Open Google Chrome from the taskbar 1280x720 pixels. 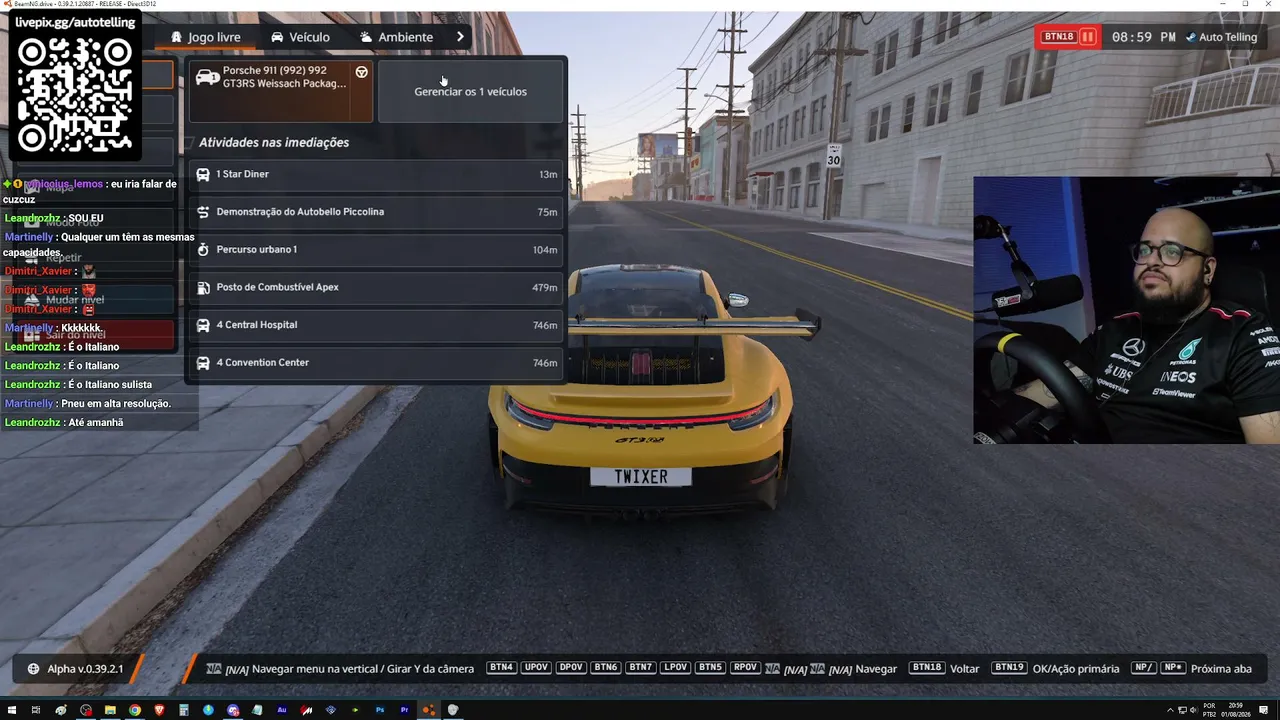[x=134, y=710]
